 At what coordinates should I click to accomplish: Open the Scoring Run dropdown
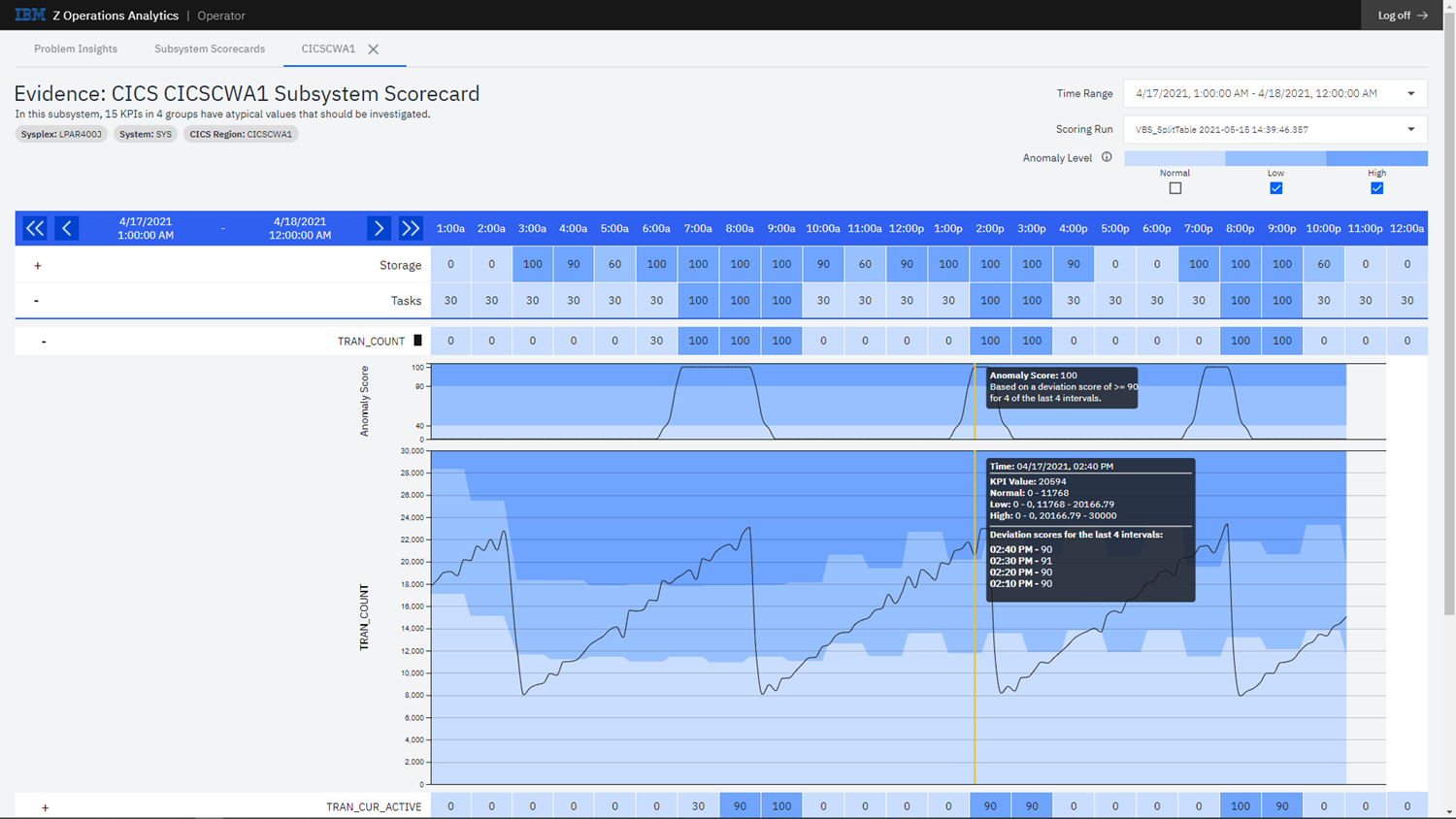pyautogui.click(x=1275, y=129)
